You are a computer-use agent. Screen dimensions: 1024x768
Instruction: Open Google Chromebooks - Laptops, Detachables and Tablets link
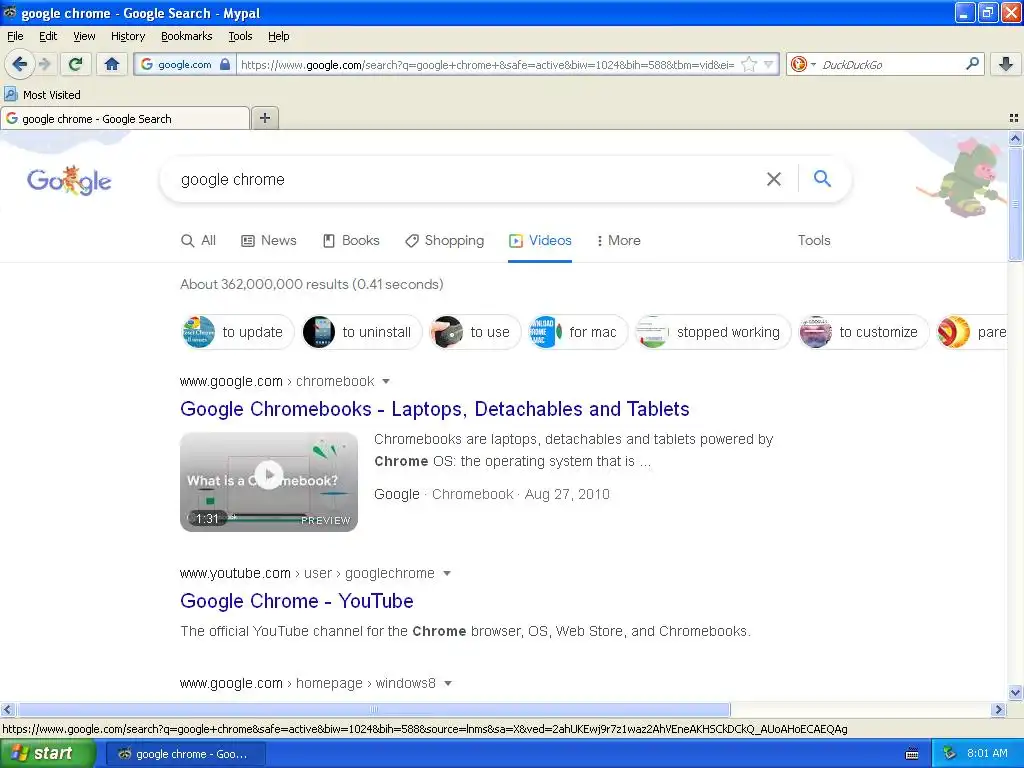435,409
